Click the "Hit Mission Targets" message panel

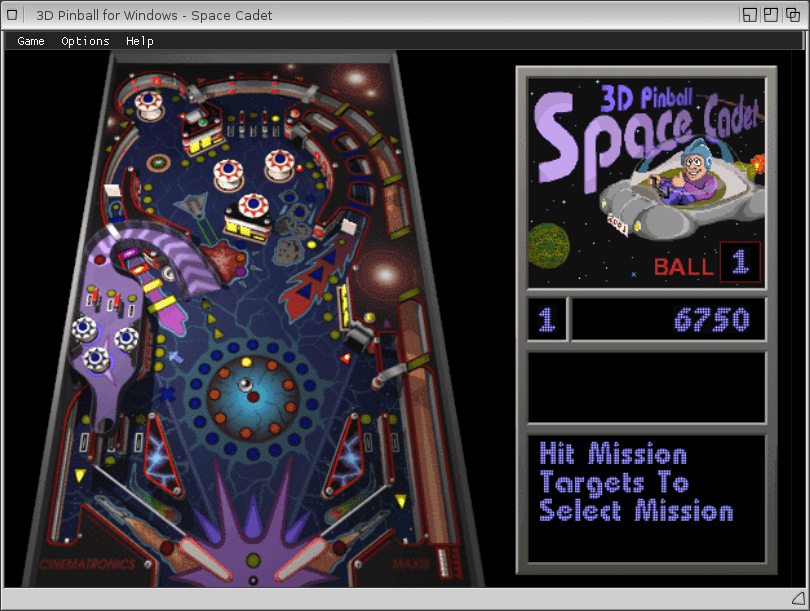pos(646,497)
